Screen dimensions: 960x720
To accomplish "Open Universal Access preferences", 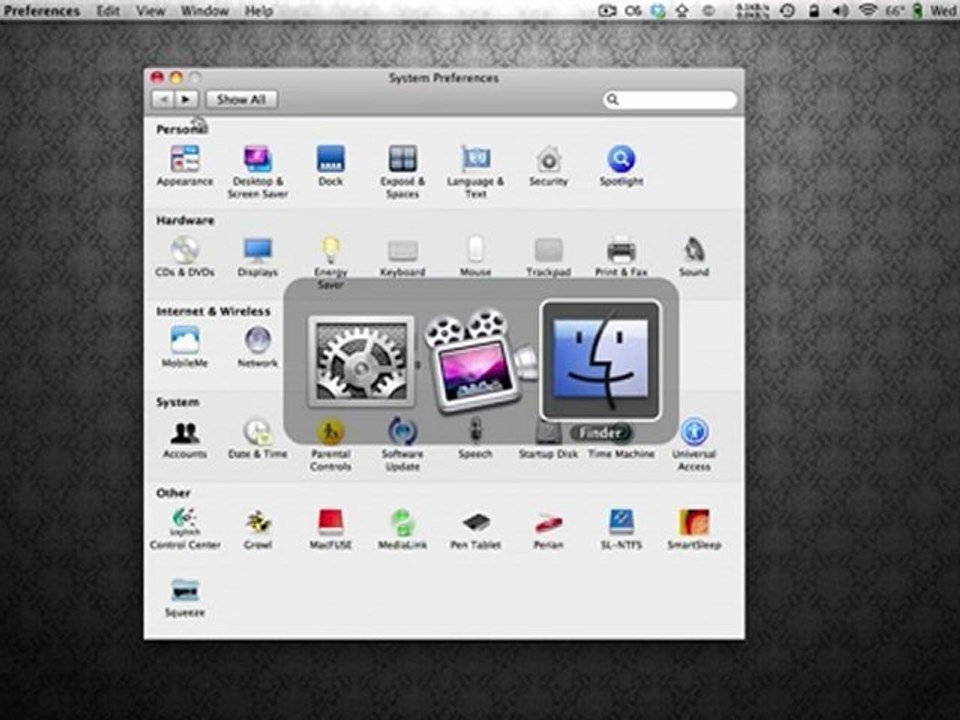I will pyautogui.click(x=694, y=444).
